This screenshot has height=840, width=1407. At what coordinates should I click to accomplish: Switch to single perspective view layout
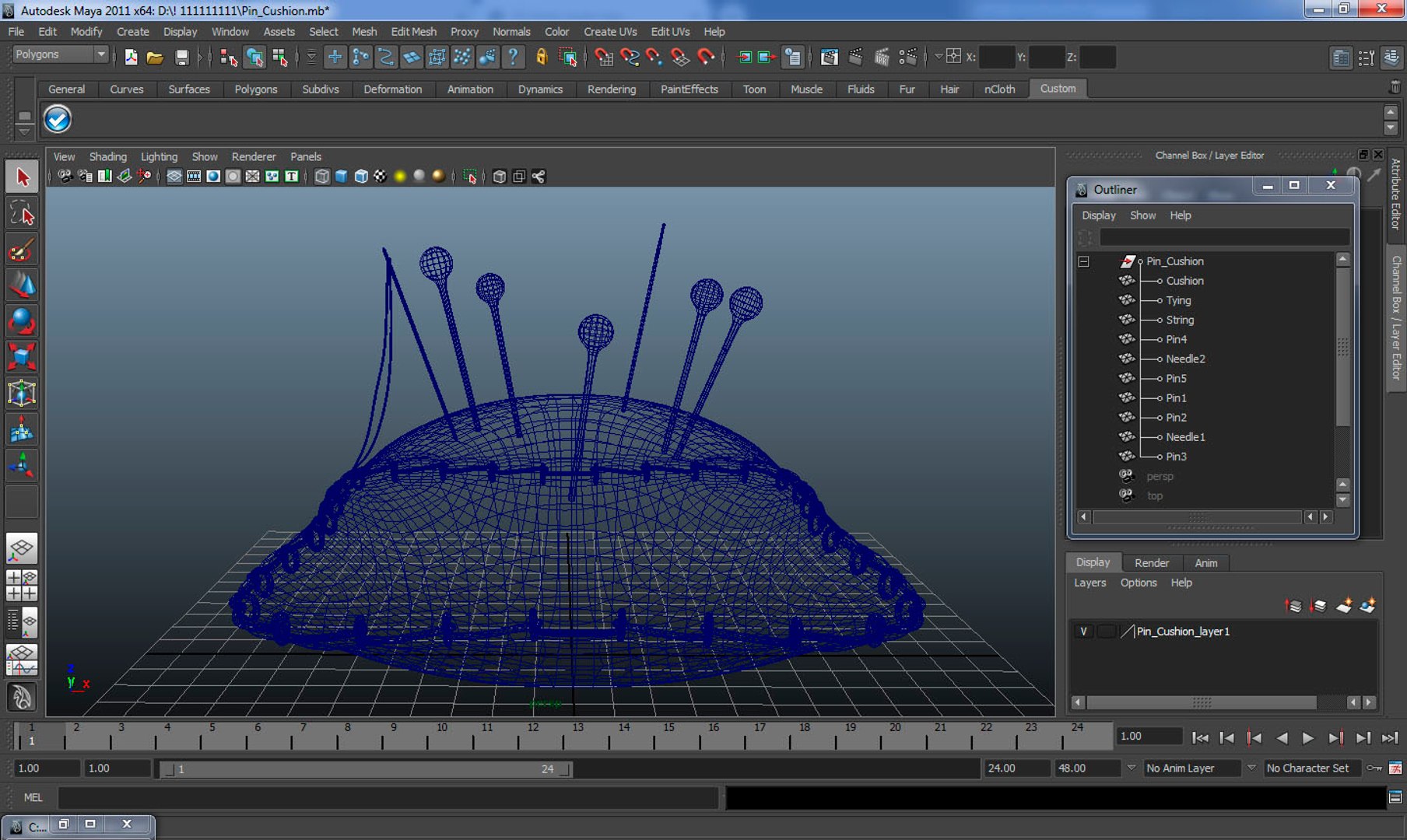click(x=22, y=549)
